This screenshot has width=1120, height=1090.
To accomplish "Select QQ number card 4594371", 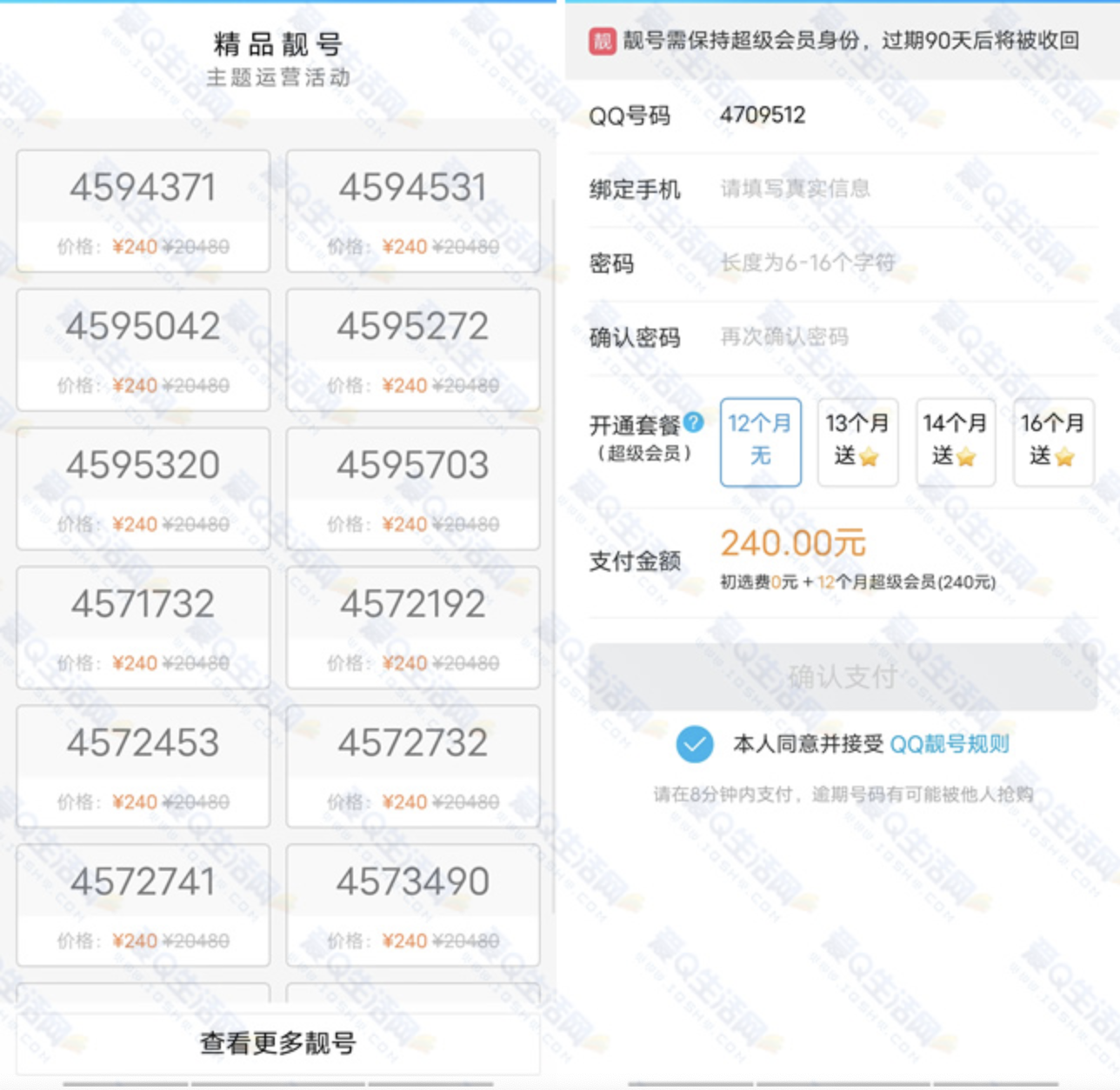I will [x=143, y=211].
